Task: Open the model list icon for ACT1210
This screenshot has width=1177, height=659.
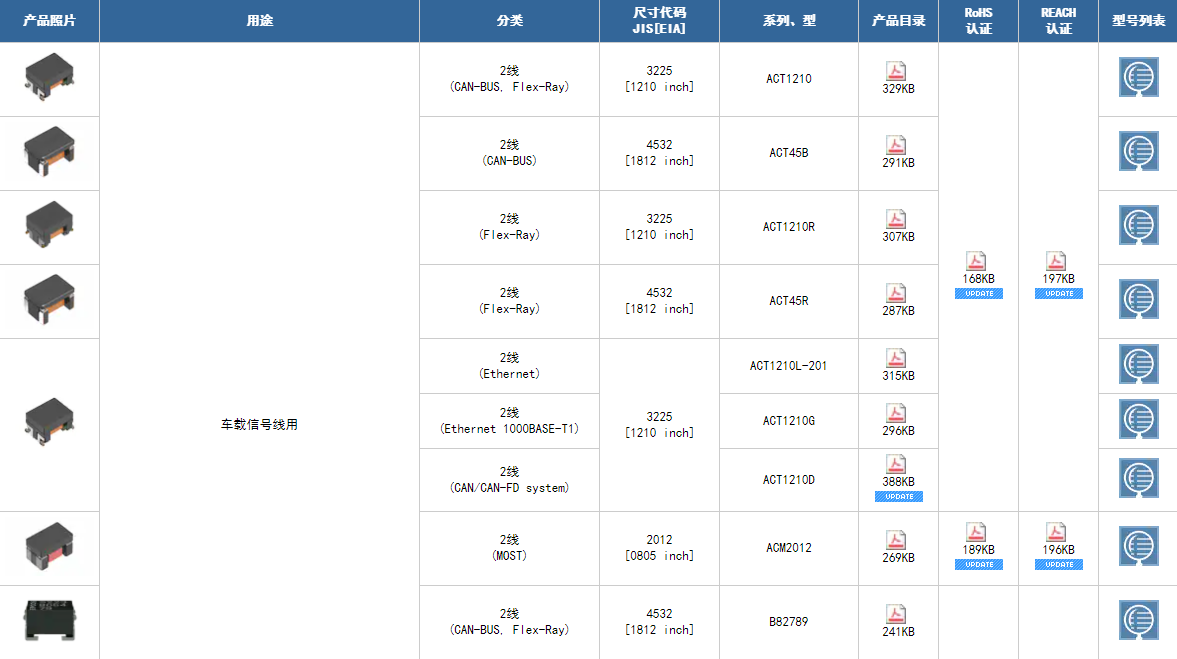Action: coord(1138,78)
